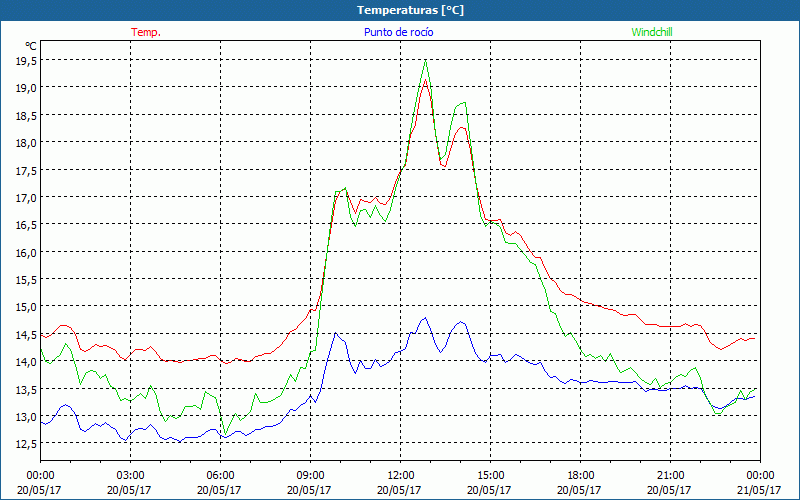The image size is (800, 500).
Task: Click the 18:00 time axis label
Action: (x=580, y=475)
